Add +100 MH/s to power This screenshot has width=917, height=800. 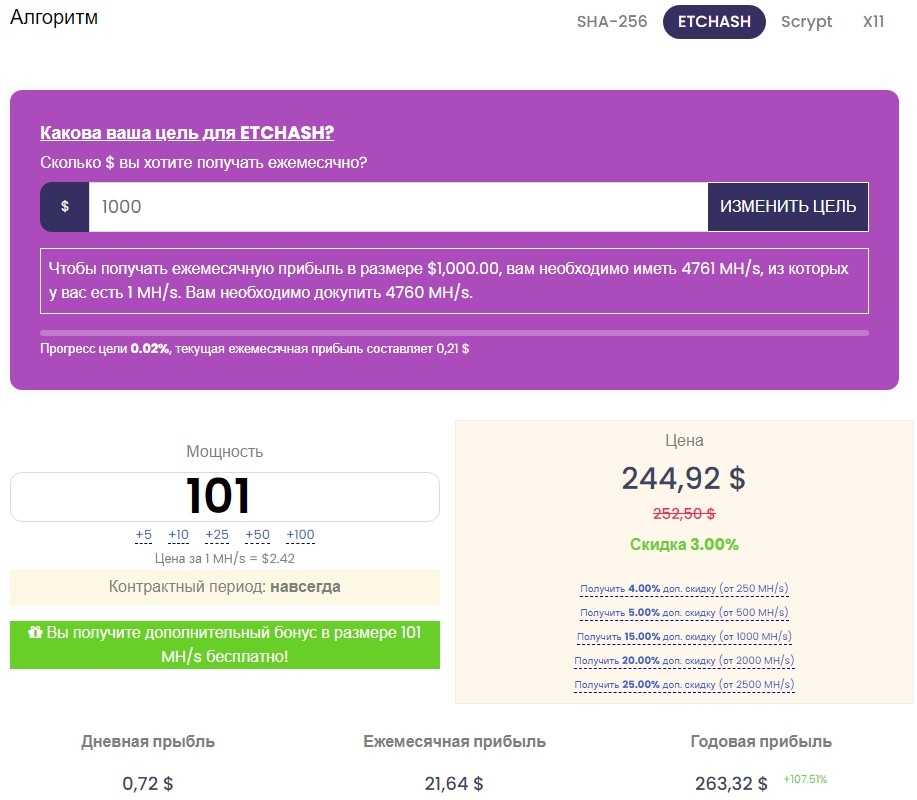coord(300,535)
